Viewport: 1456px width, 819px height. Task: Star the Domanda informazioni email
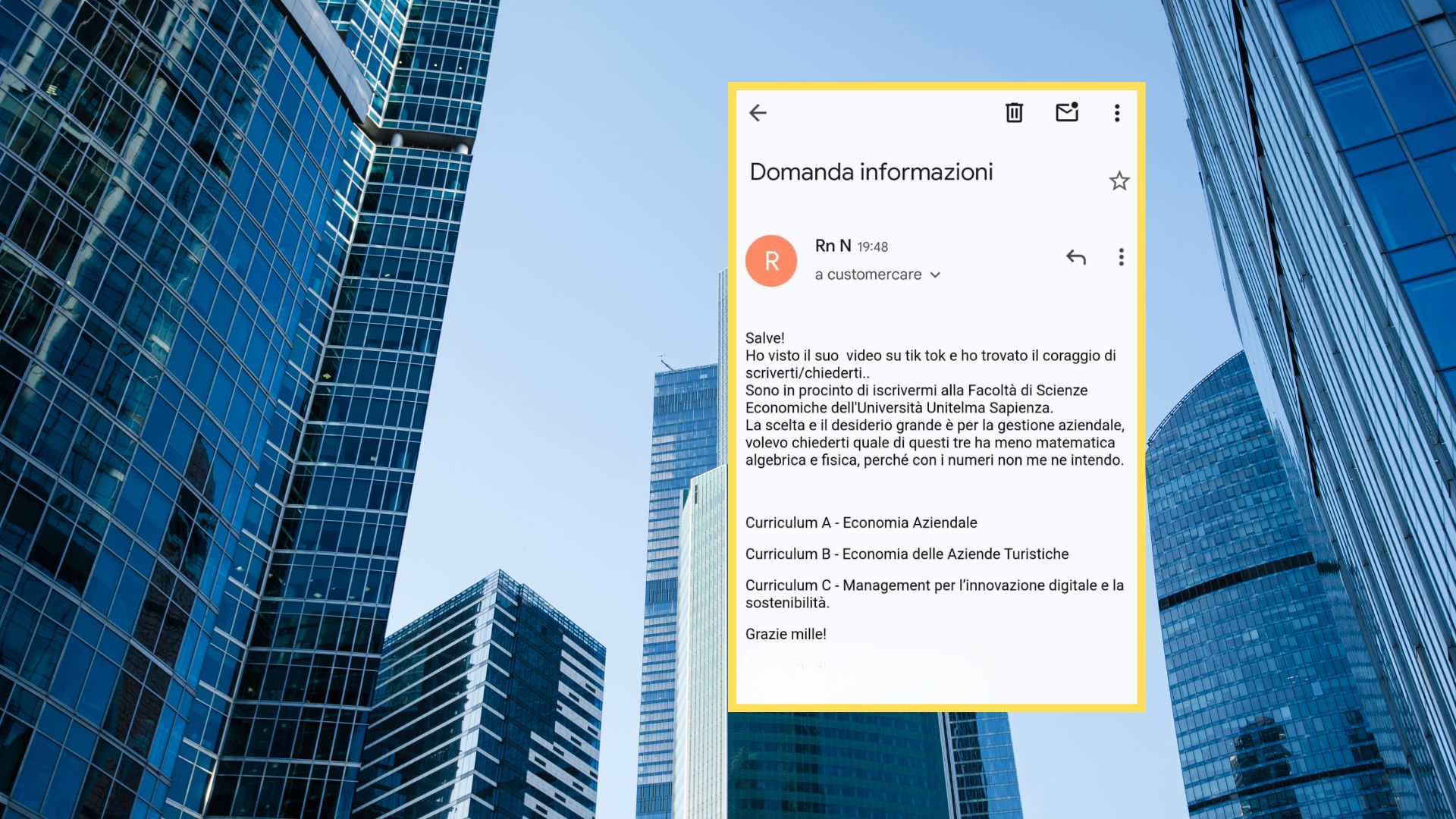point(1119,181)
